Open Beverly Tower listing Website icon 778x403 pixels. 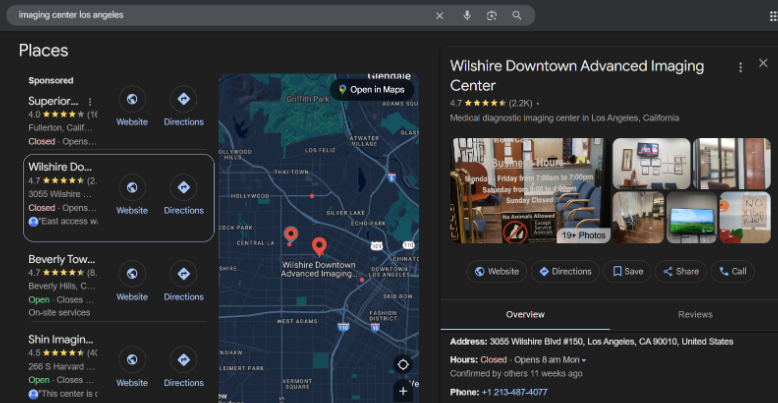(132, 273)
